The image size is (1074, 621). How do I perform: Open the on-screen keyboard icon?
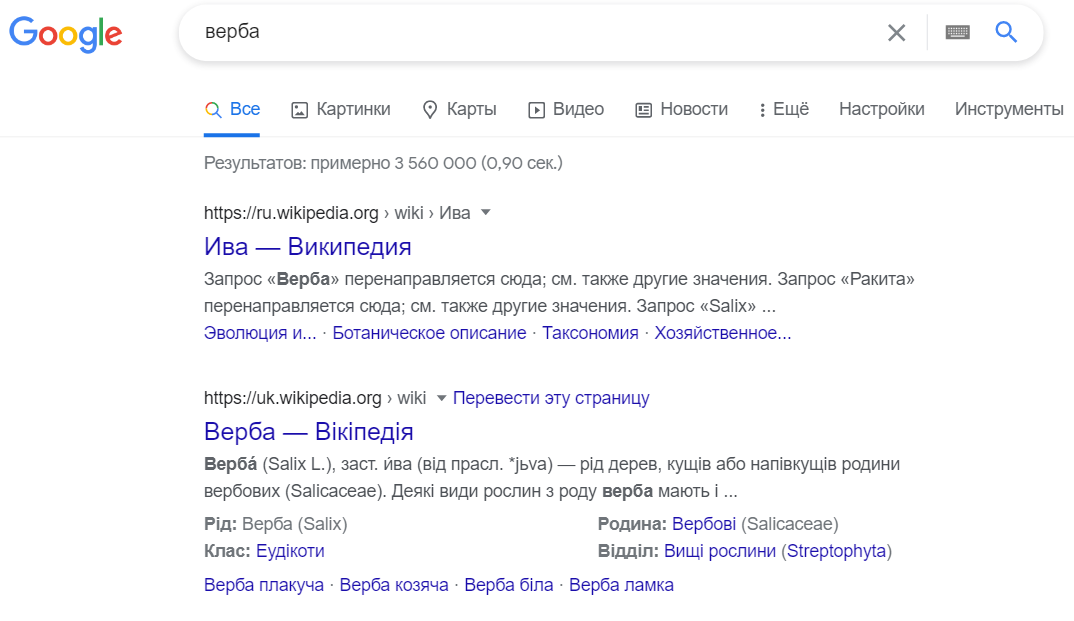[x=958, y=32]
